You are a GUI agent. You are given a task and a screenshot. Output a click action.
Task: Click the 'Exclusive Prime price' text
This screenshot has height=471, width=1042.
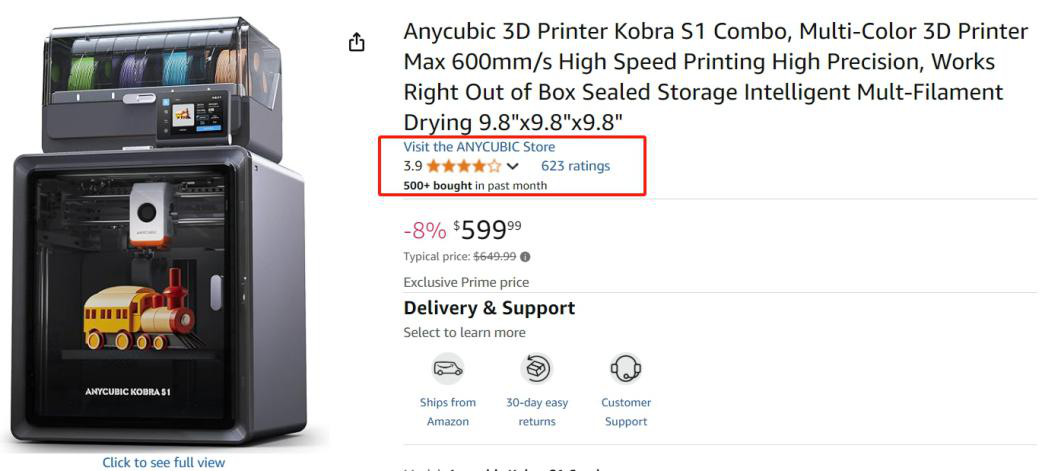click(466, 282)
